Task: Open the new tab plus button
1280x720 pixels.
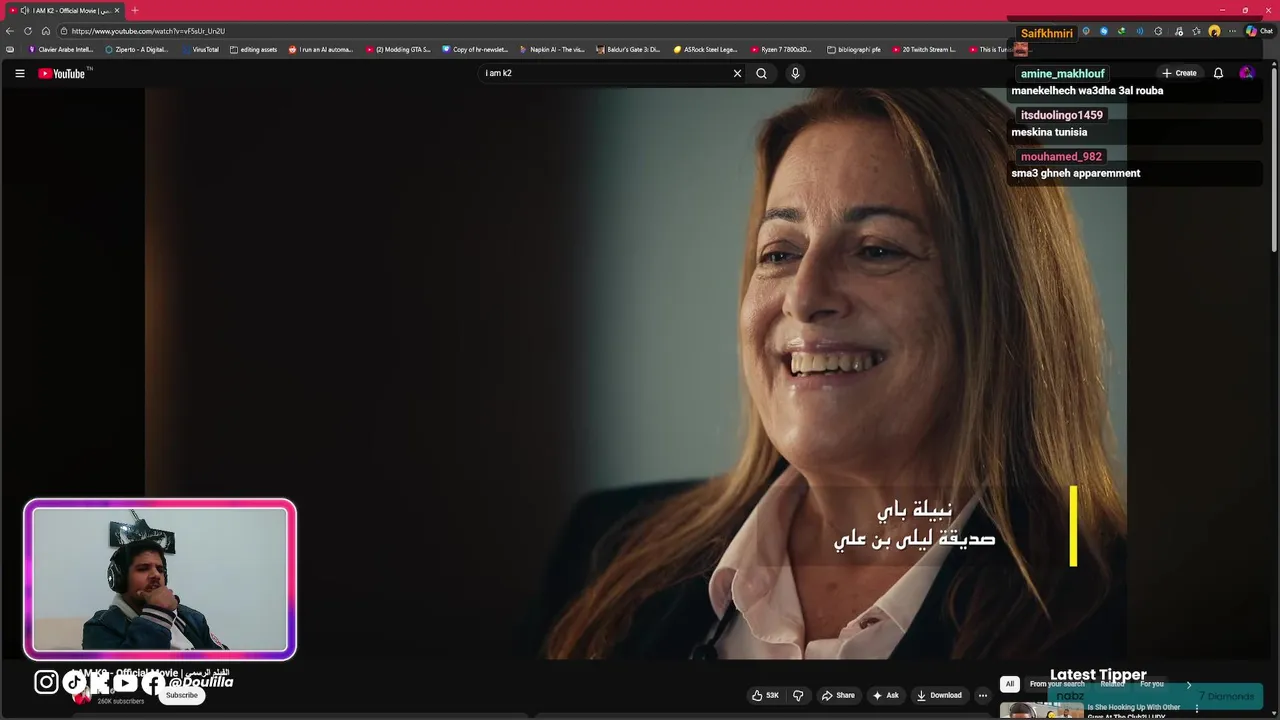Action: tap(135, 10)
